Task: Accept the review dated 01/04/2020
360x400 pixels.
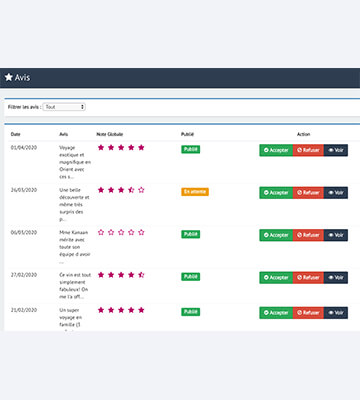Action: pos(276,150)
